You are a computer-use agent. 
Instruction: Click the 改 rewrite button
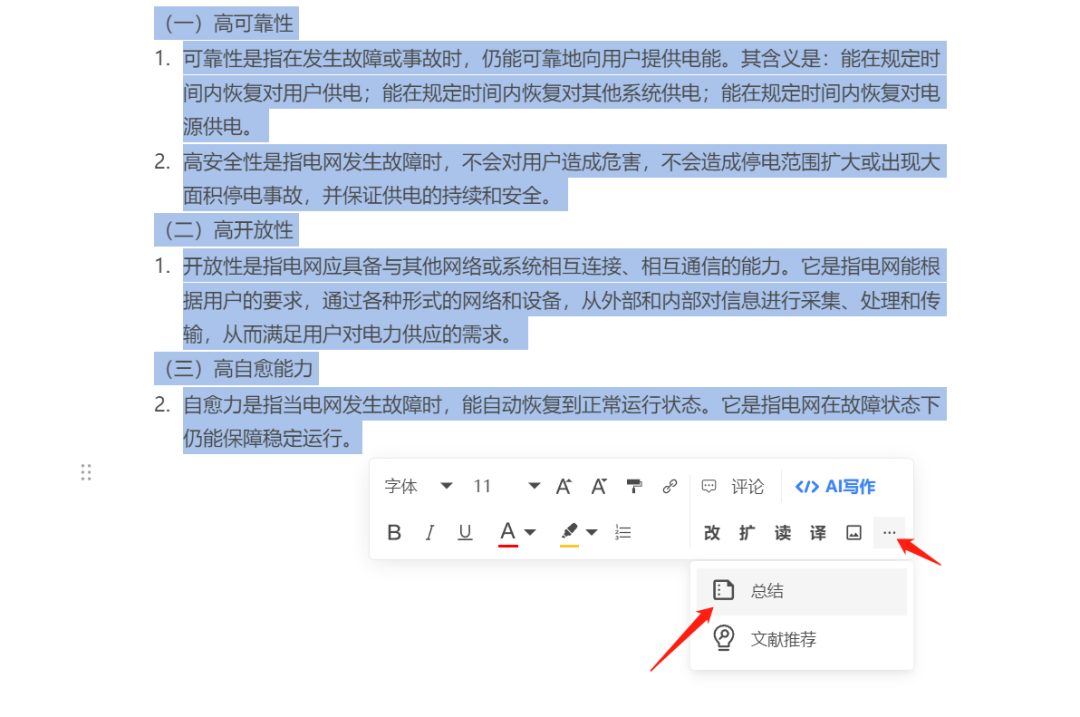[x=712, y=532]
